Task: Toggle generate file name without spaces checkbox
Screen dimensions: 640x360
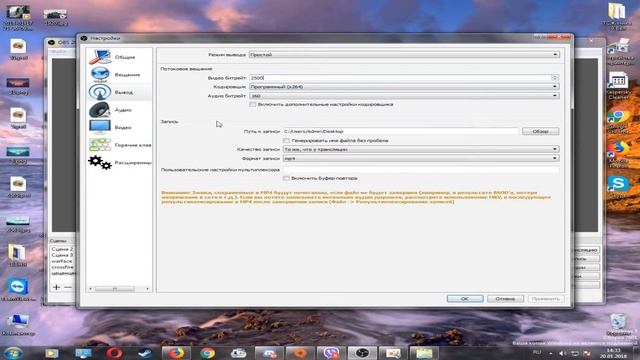Action: (x=287, y=140)
